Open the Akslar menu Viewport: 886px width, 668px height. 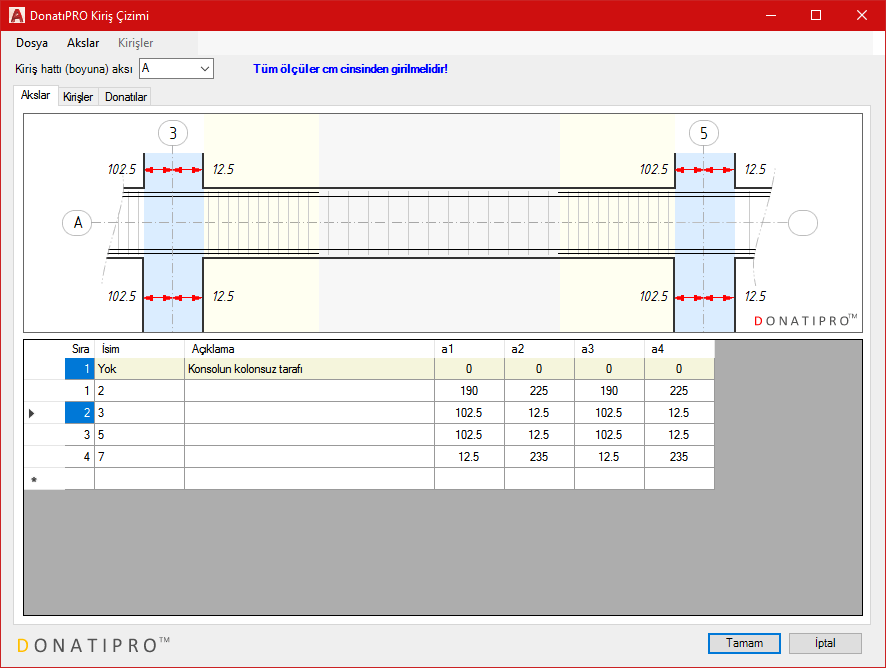[83, 43]
